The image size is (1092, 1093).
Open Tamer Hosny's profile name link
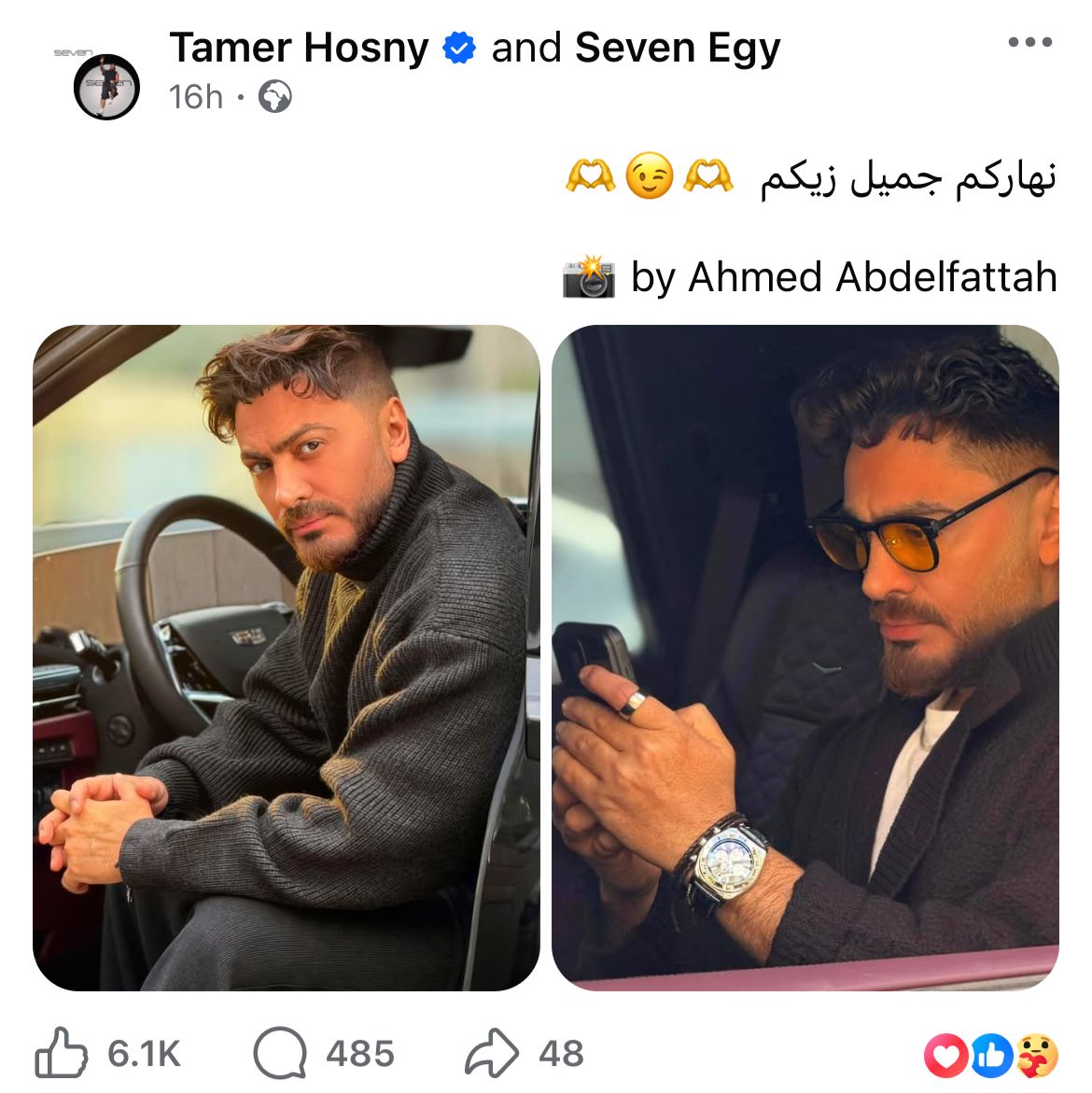pos(299,49)
